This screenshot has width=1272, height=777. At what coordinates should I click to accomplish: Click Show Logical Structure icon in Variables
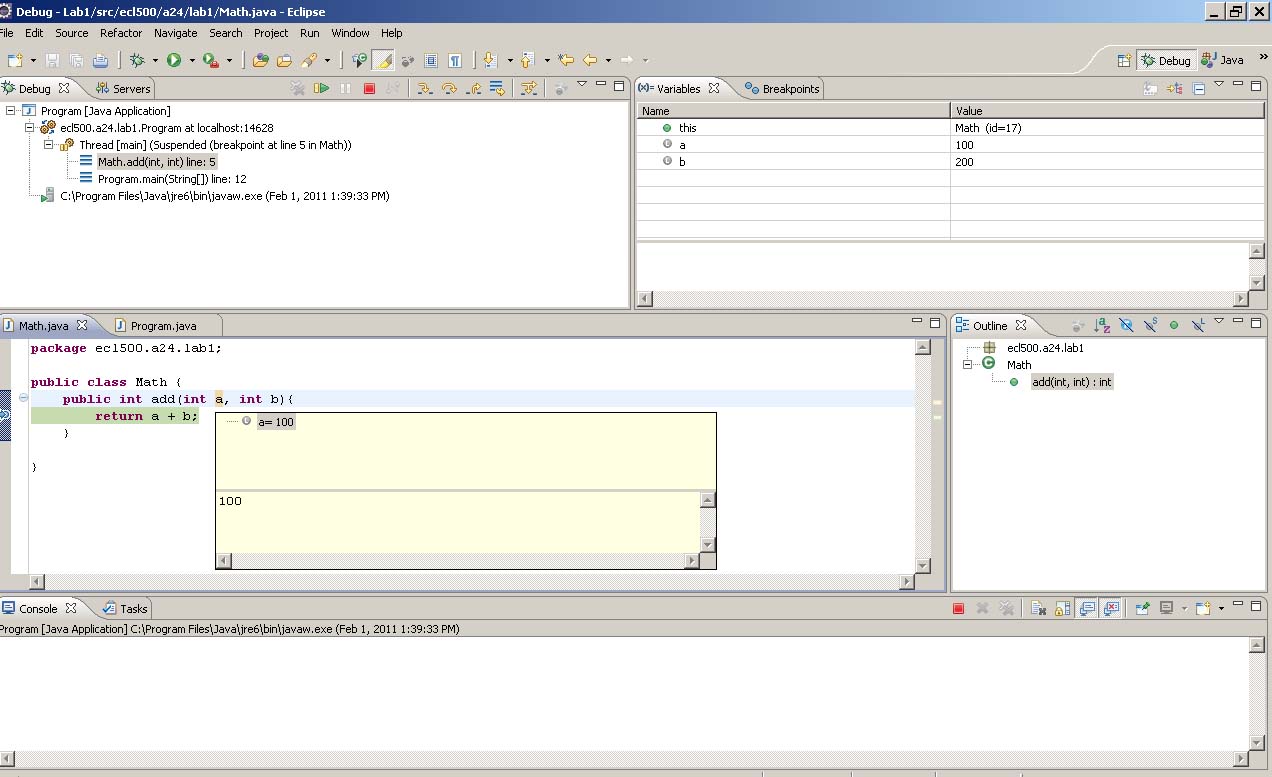point(1175,88)
